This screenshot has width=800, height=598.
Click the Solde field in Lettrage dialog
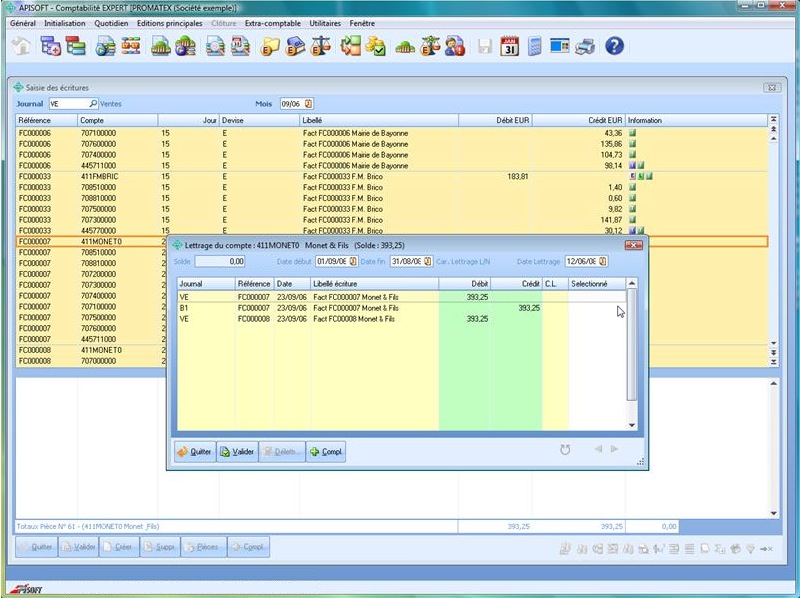tap(220, 261)
